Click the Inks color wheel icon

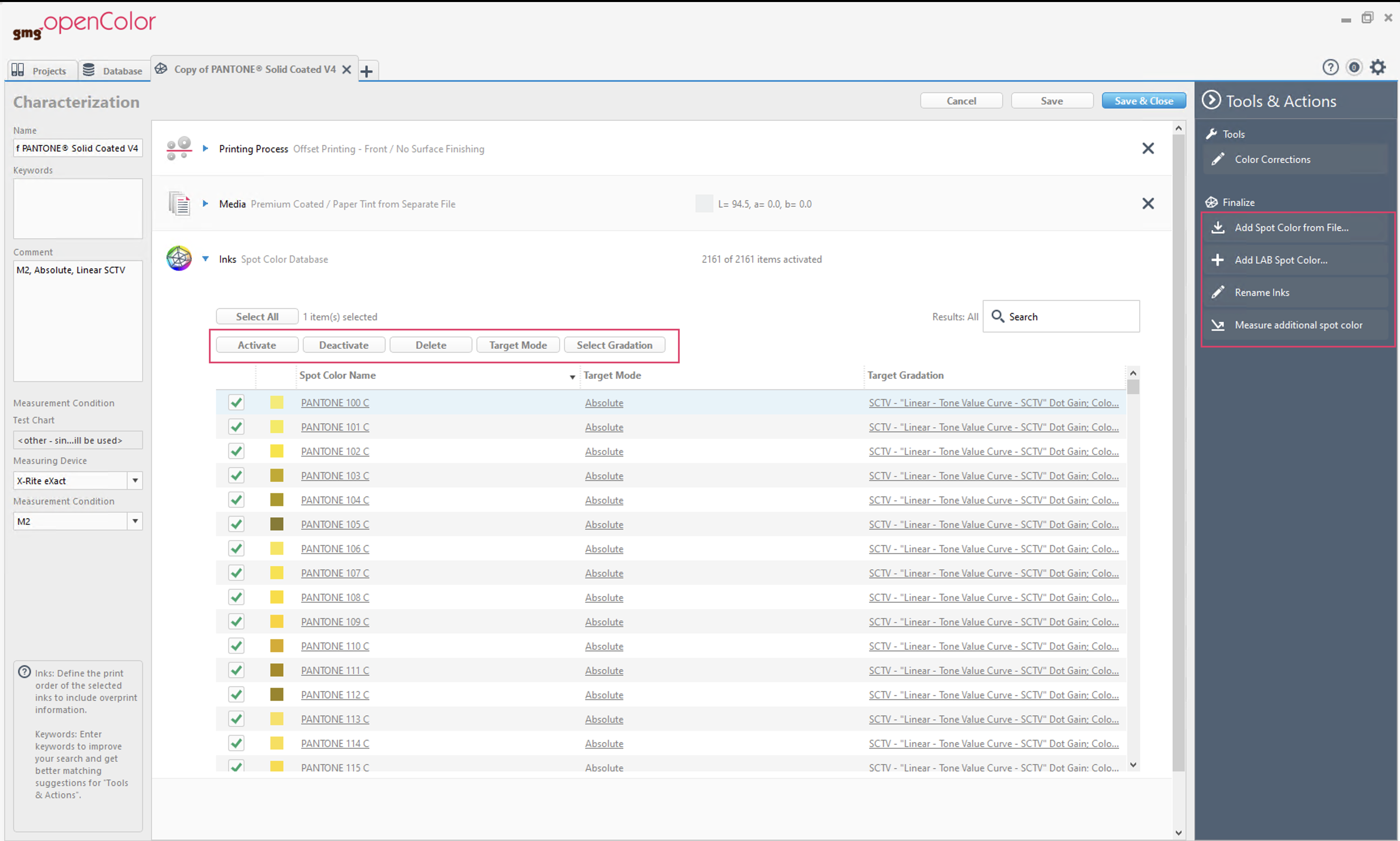point(179,259)
